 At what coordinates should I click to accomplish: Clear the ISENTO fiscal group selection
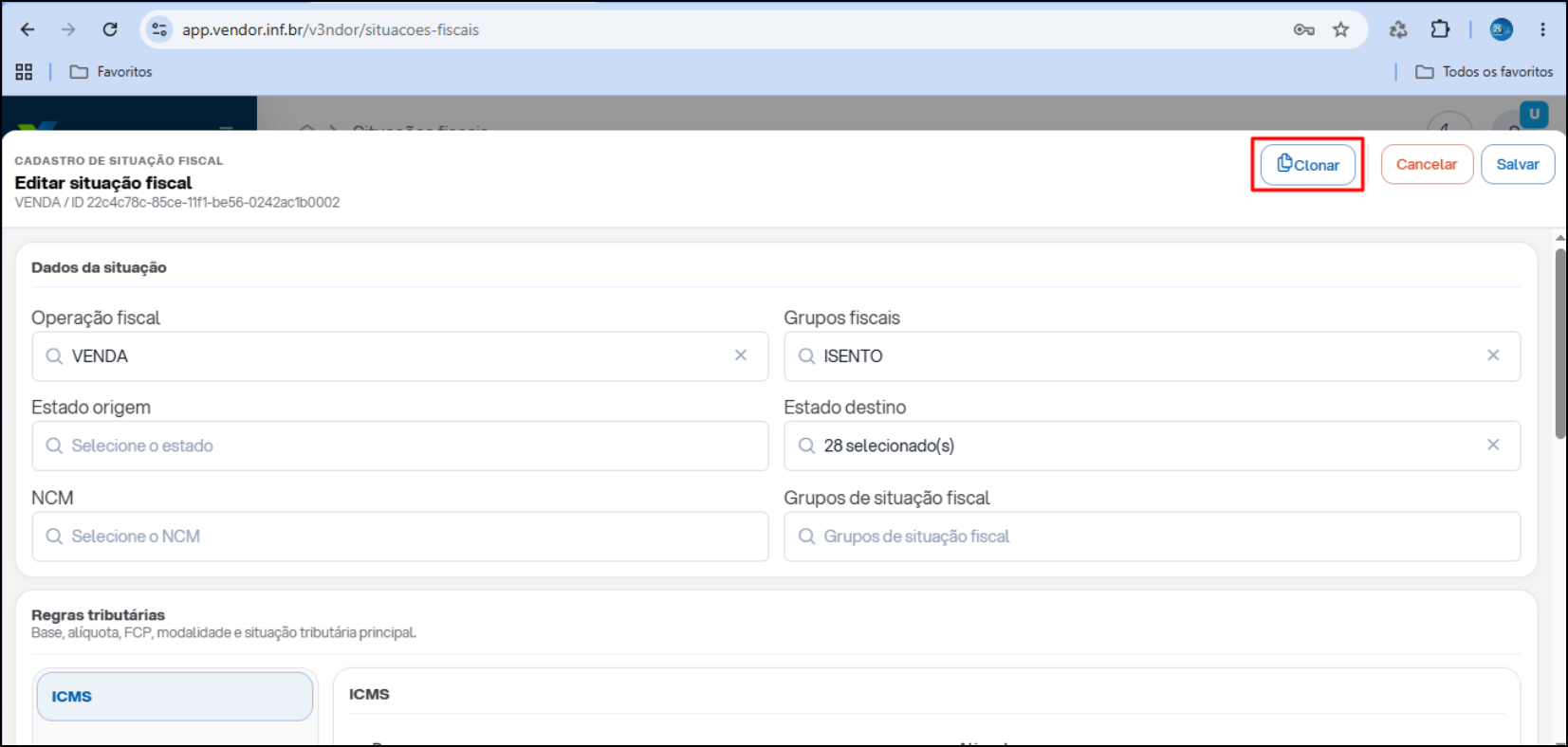pos(1493,355)
